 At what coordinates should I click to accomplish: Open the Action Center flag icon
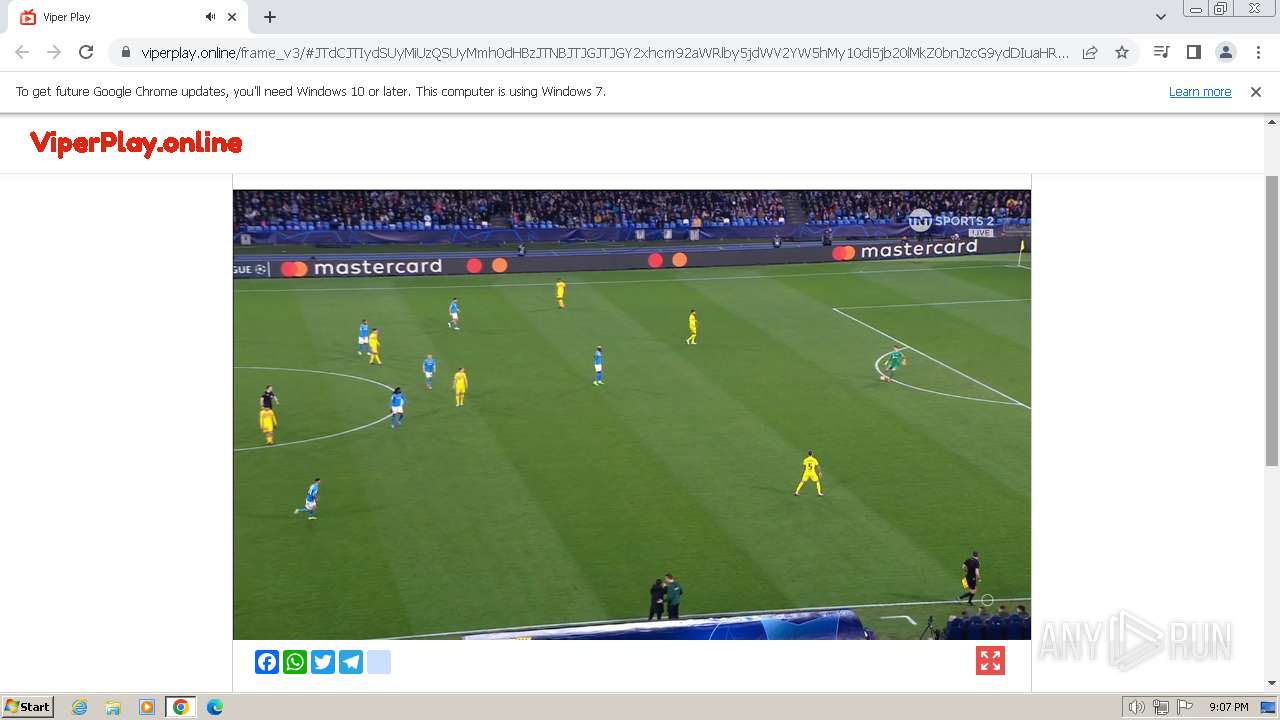(1185, 707)
